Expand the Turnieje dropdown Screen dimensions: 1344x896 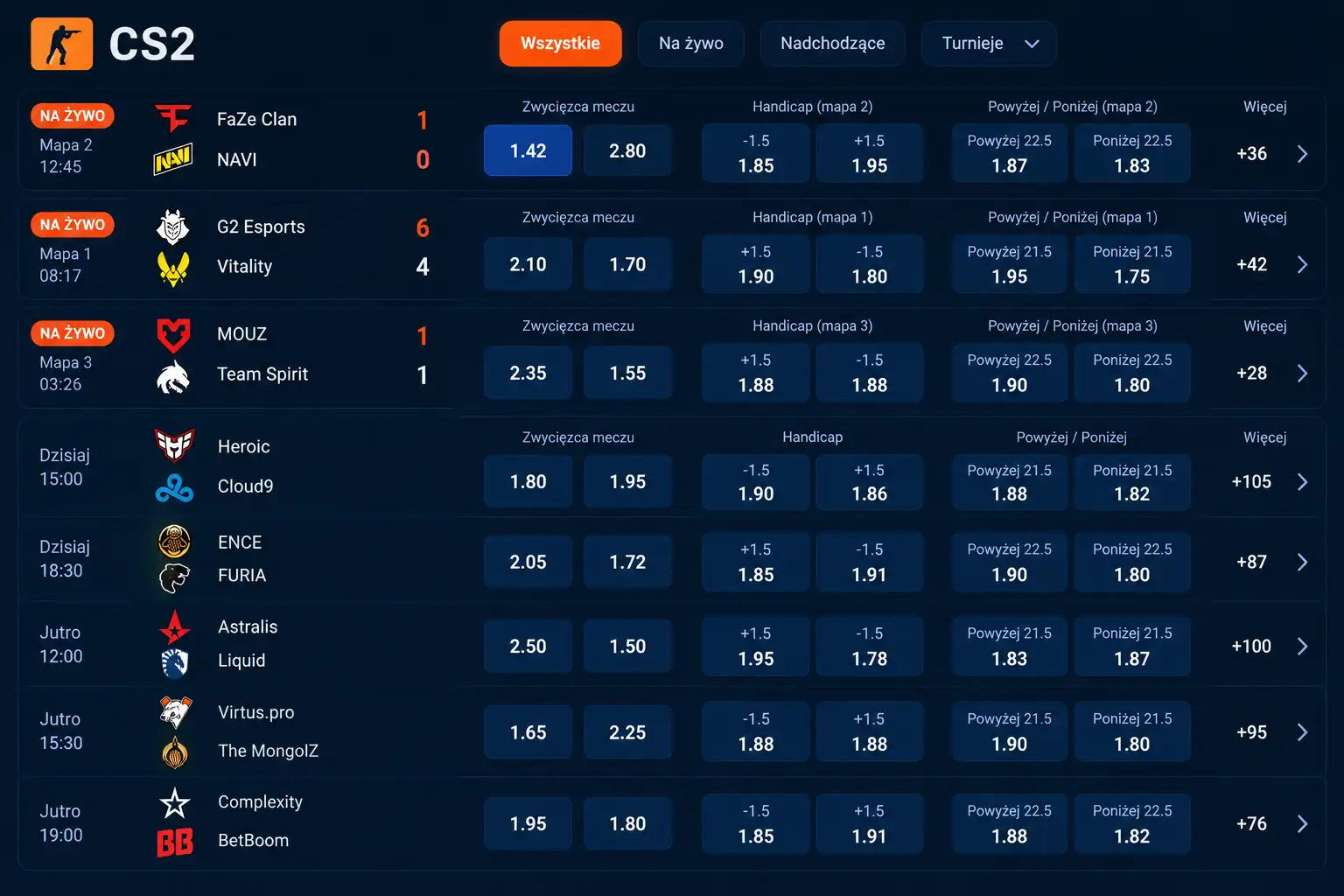pos(989,44)
